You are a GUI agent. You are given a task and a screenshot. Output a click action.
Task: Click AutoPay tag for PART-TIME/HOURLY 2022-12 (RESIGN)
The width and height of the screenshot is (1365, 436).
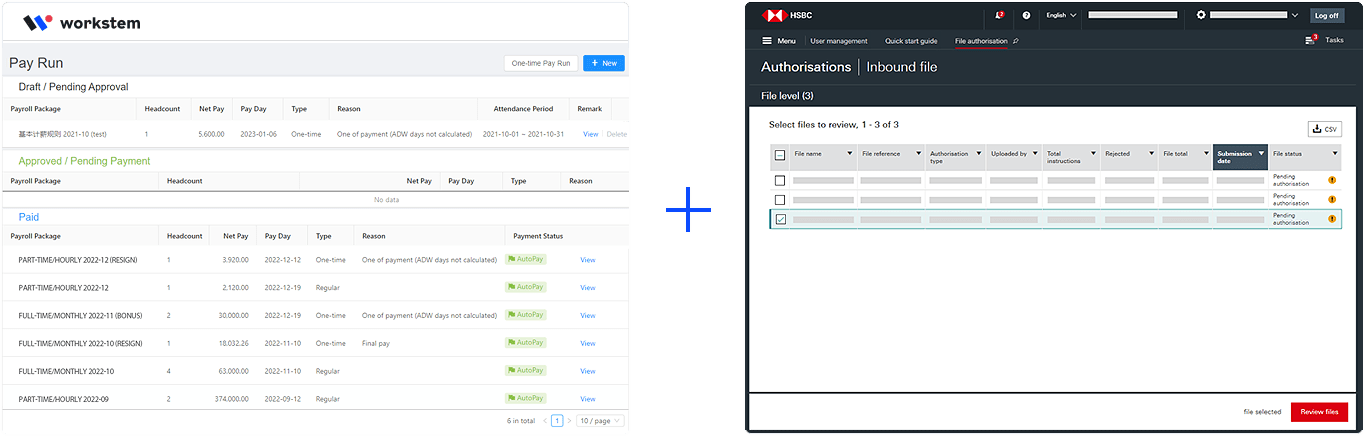click(526, 259)
